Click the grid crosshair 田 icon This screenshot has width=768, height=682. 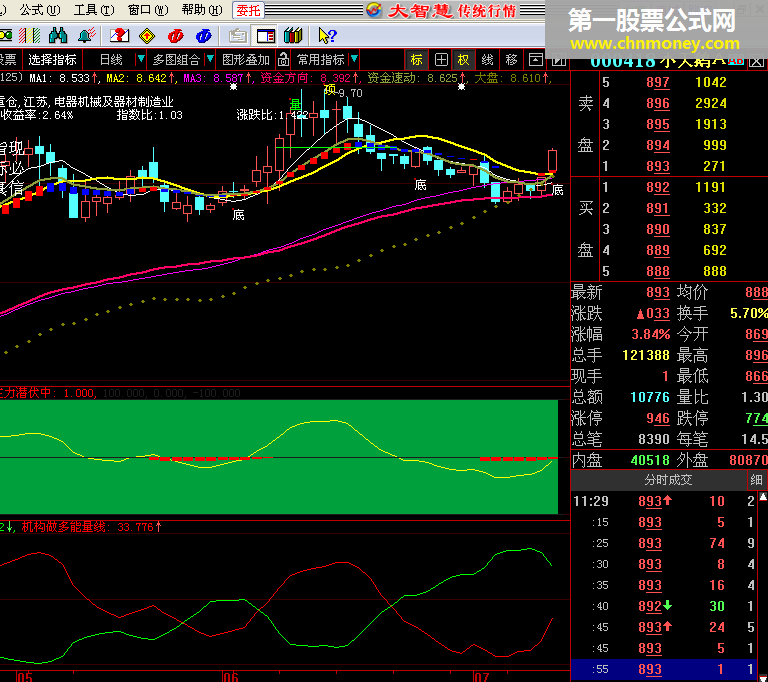[x=441, y=60]
